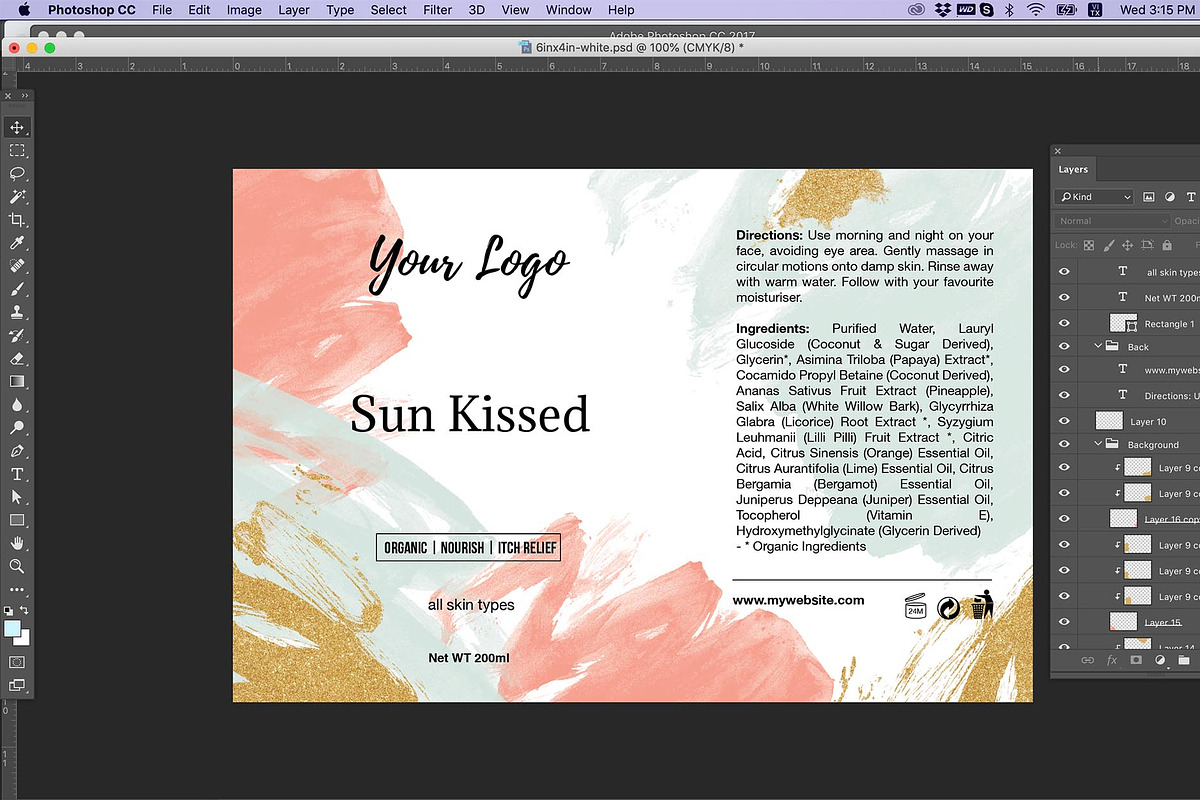The width and height of the screenshot is (1200, 800).
Task: Select the Brush tool
Action: (x=17, y=289)
